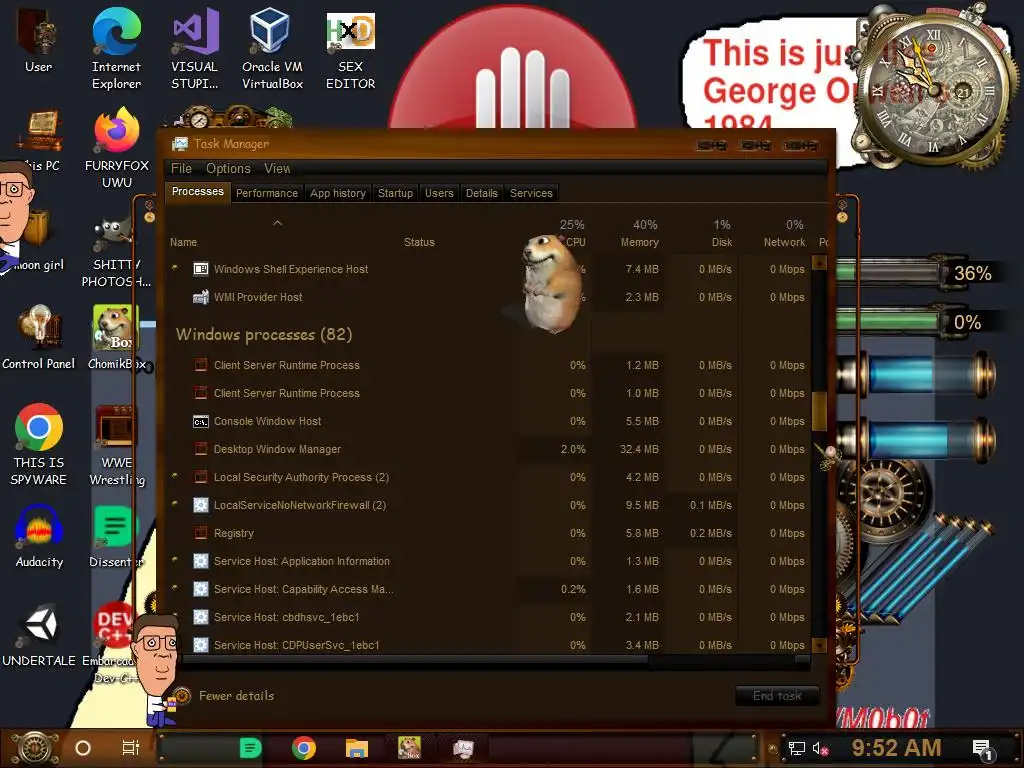Switch to the Startup tab
The image size is (1024, 768).
tap(395, 193)
